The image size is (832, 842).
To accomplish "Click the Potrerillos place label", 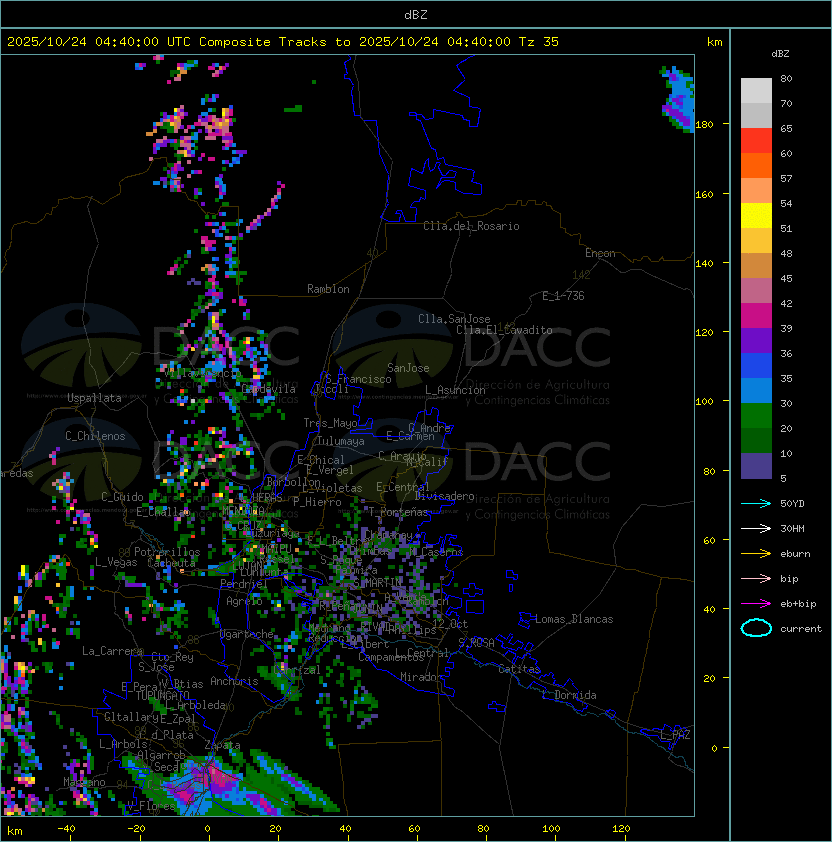I will pyautogui.click(x=167, y=552).
